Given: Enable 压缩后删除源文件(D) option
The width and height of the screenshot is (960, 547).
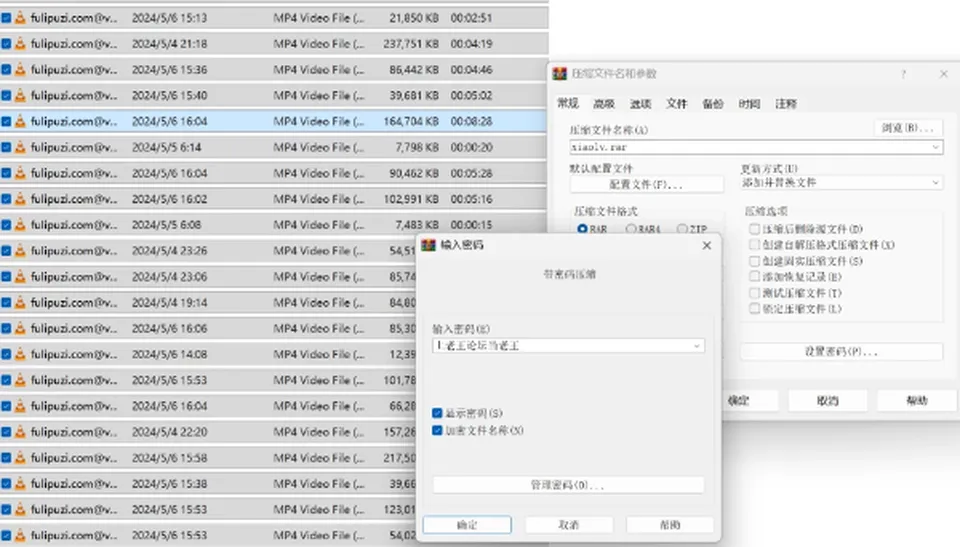Looking at the screenshot, I should click(x=754, y=229).
